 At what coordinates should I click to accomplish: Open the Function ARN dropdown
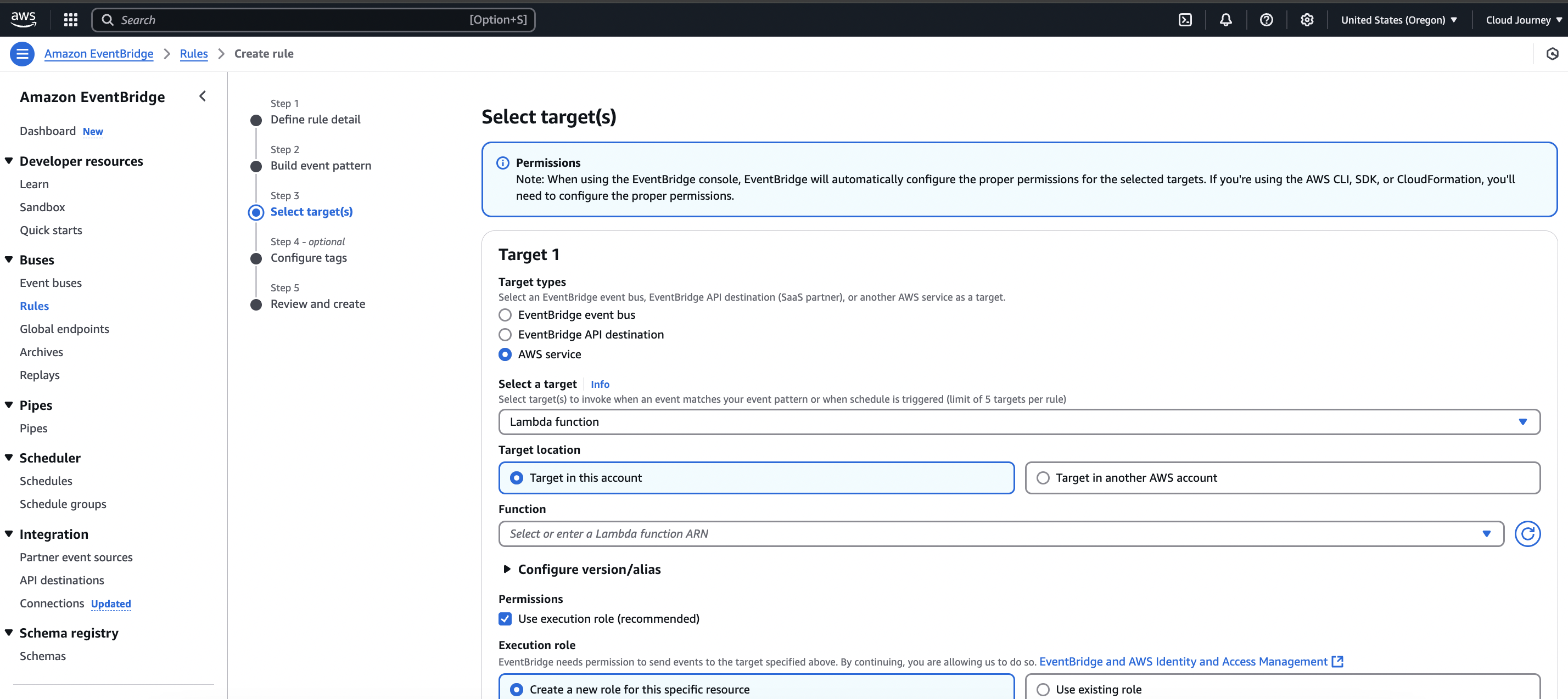[x=1486, y=533]
